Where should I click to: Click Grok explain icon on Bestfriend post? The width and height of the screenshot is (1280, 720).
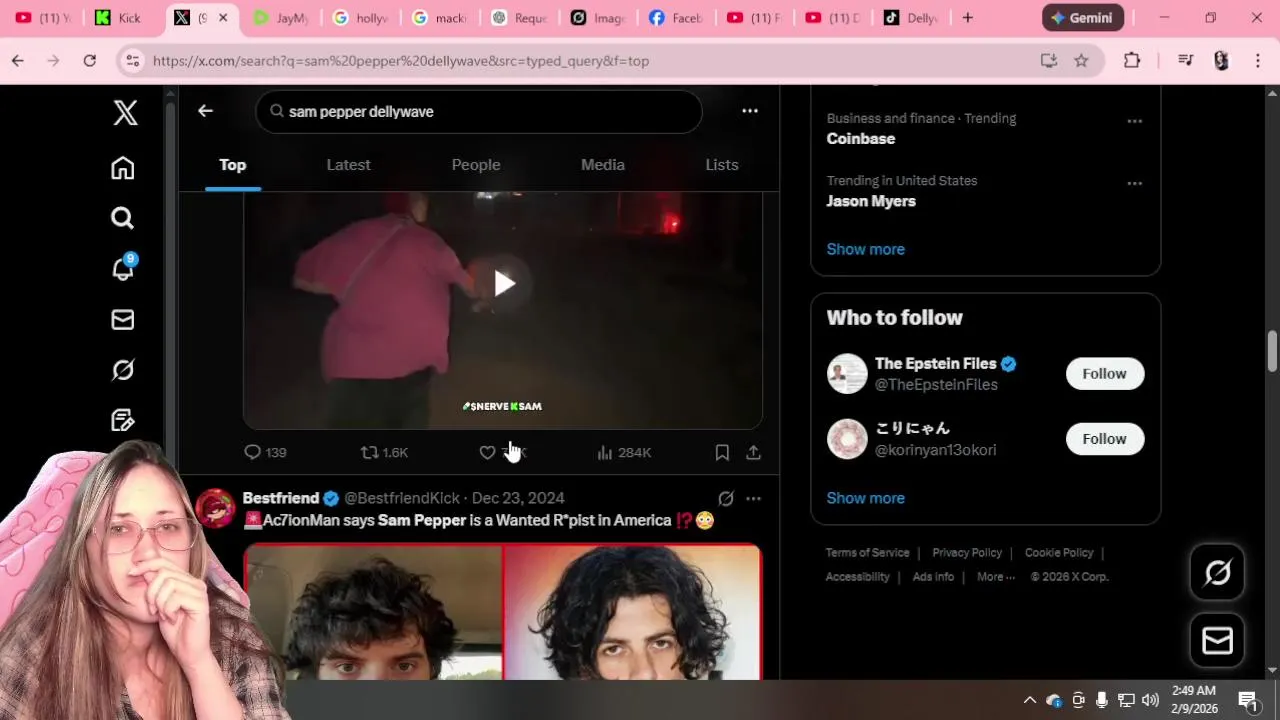pyautogui.click(x=726, y=498)
